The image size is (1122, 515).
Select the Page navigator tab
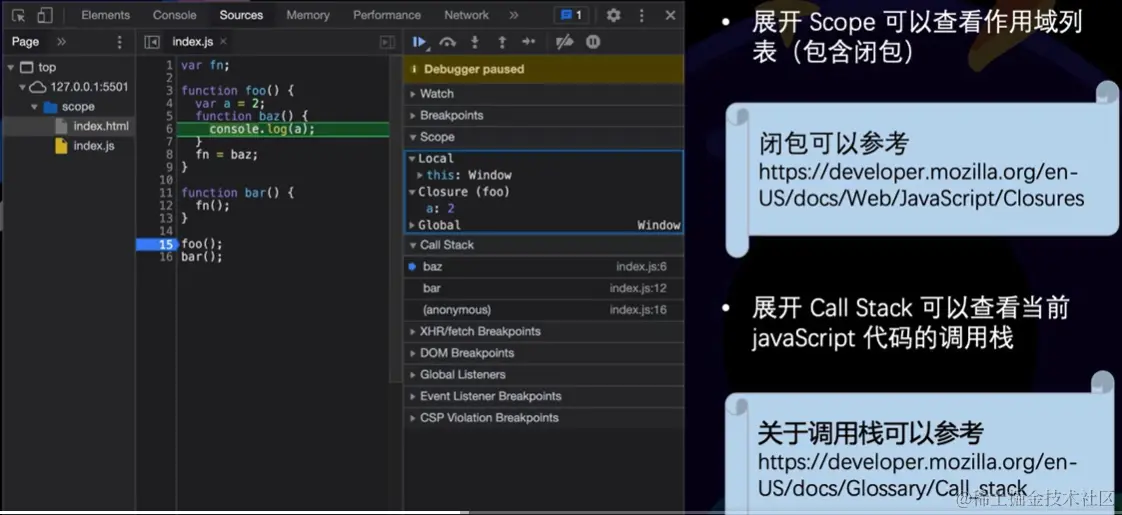pyautogui.click(x=25, y=41)
